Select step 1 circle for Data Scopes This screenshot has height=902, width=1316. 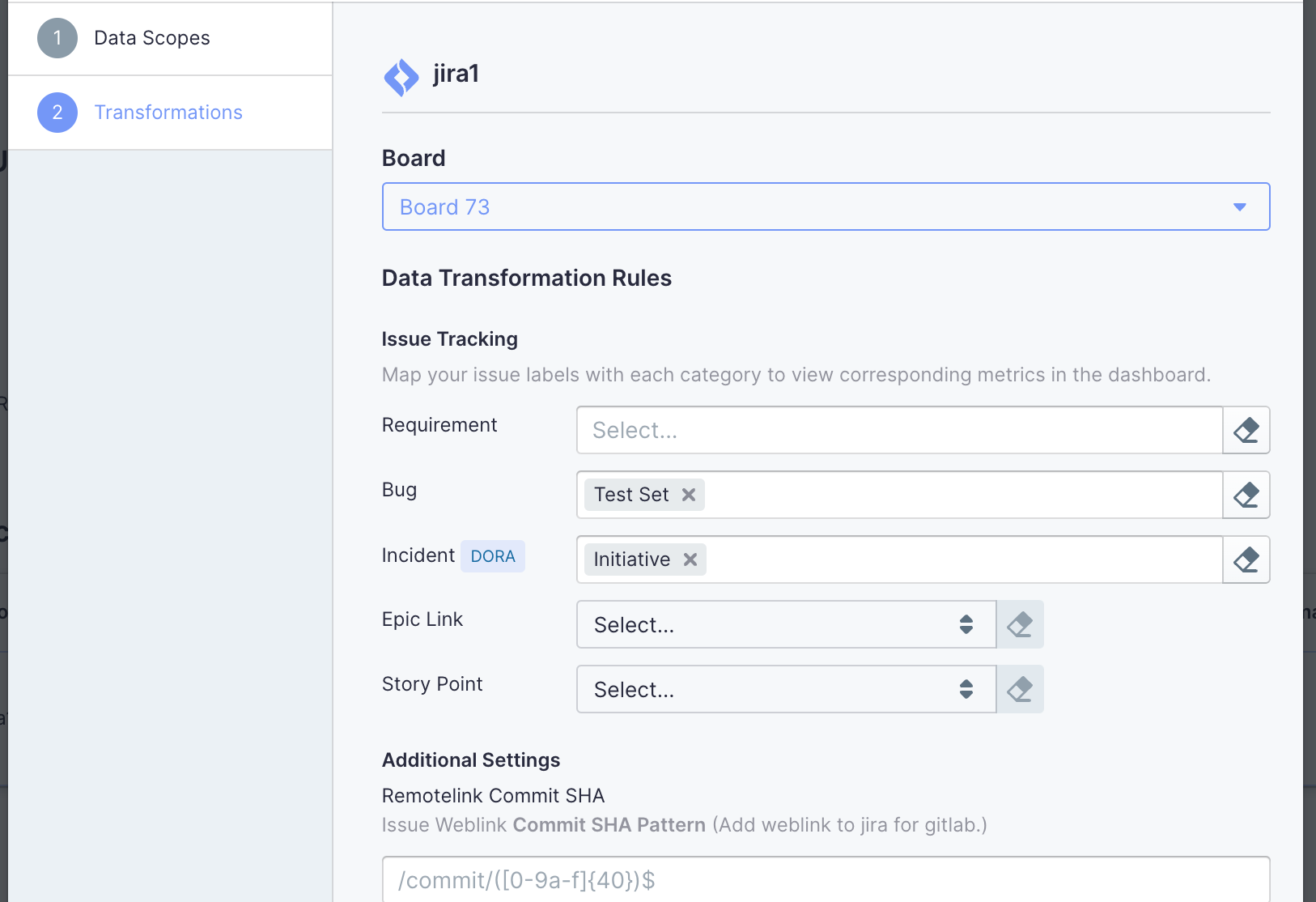point(57,38)
